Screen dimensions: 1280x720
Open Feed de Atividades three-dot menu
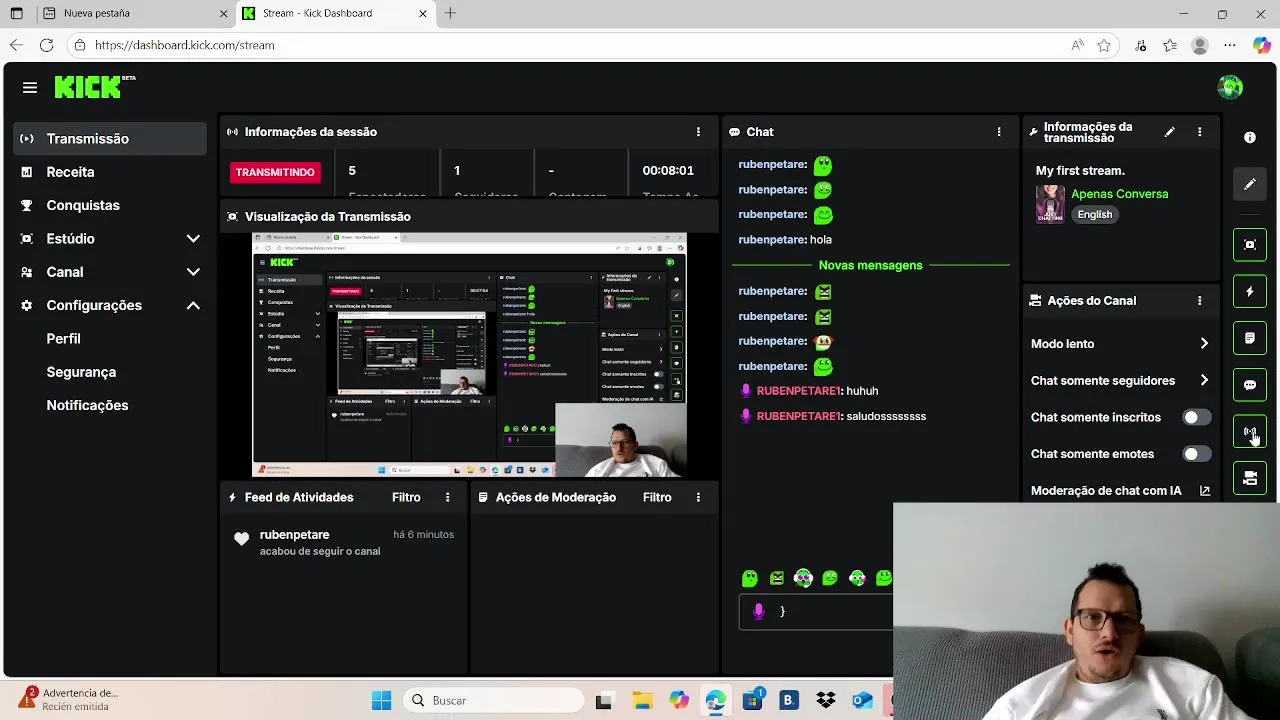447,497
